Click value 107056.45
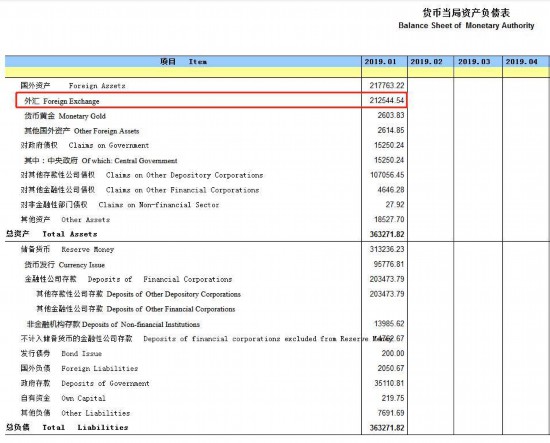This screenshot has height=443, width=550. (x=387, y=175)
